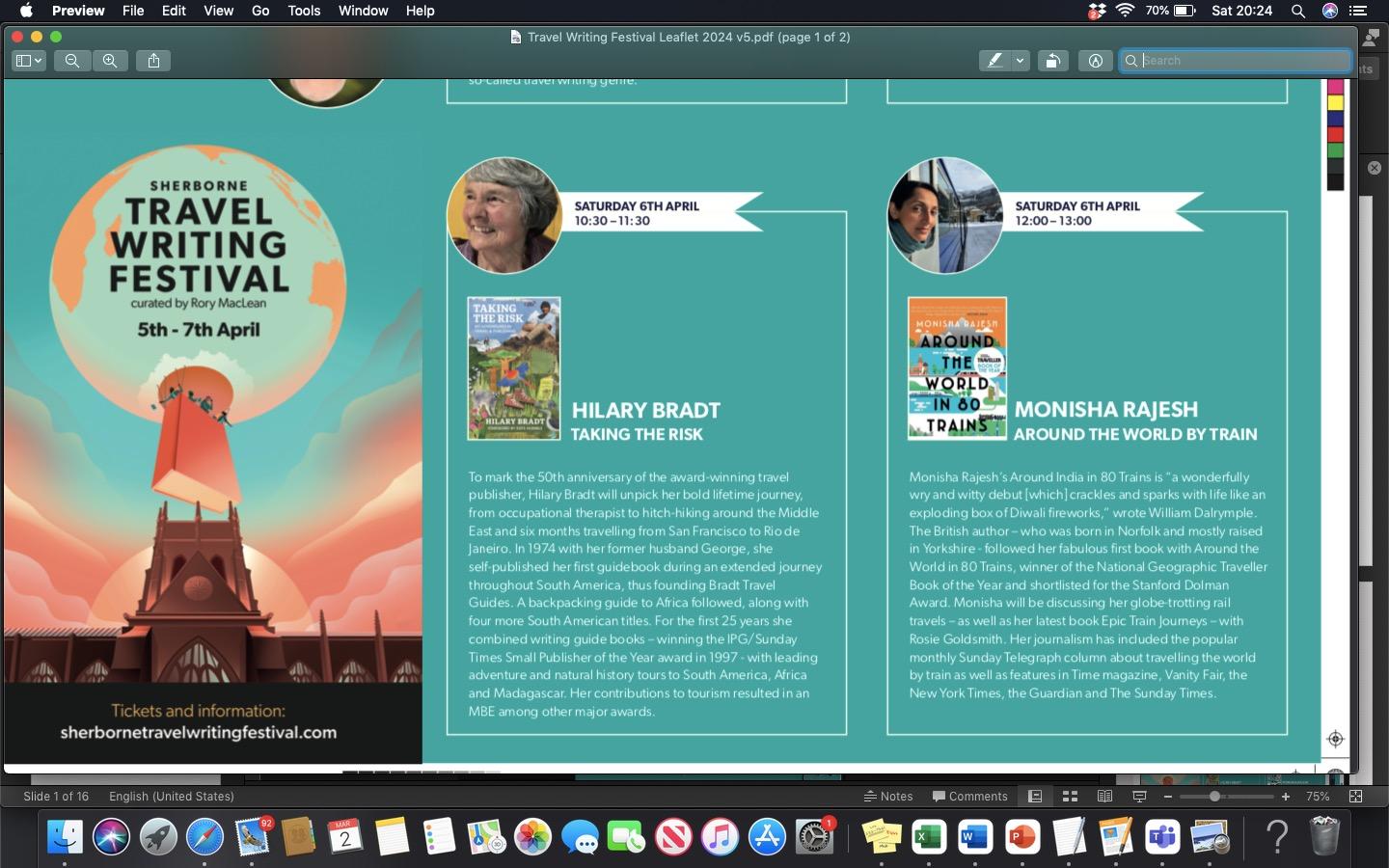Open the Help menu
Image resolution: width=1389 pixels, height=868 pixels.
(x=421, y=11)
